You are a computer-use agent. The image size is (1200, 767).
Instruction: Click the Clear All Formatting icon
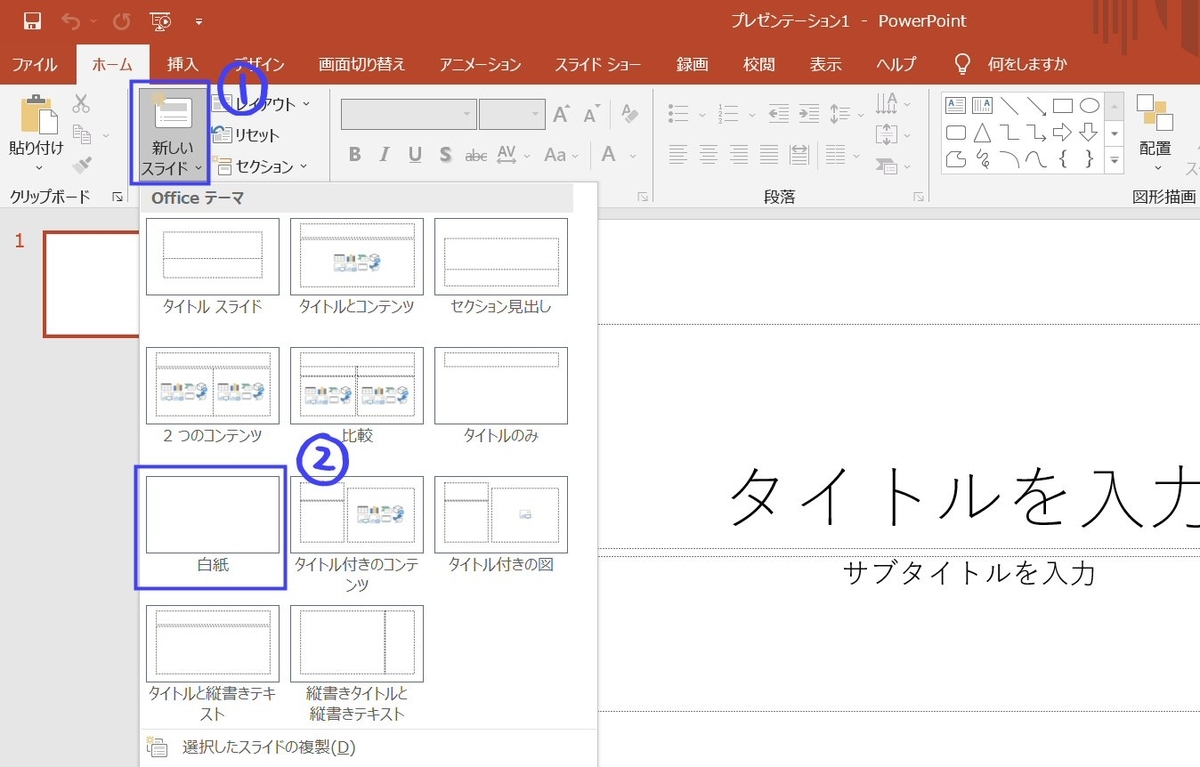coord(629,114)
